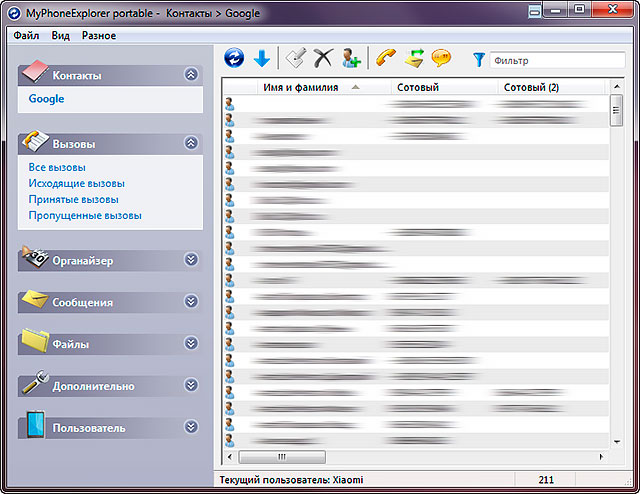
Task: Open Пропущенные вызовы list
Action: click(x=85, y=216)
